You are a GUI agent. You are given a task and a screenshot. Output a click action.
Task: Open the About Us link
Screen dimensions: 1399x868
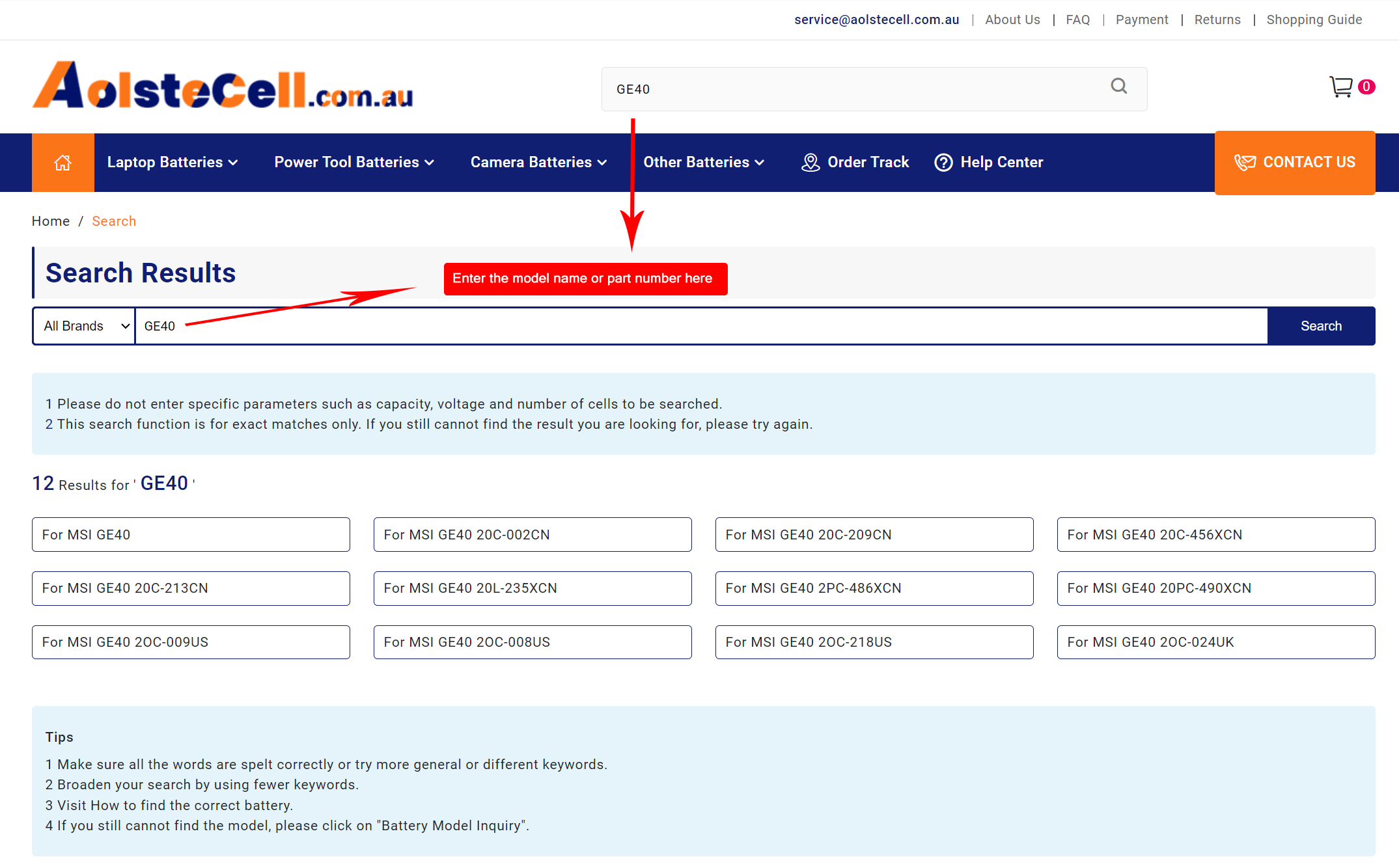tap(1012, 20)
